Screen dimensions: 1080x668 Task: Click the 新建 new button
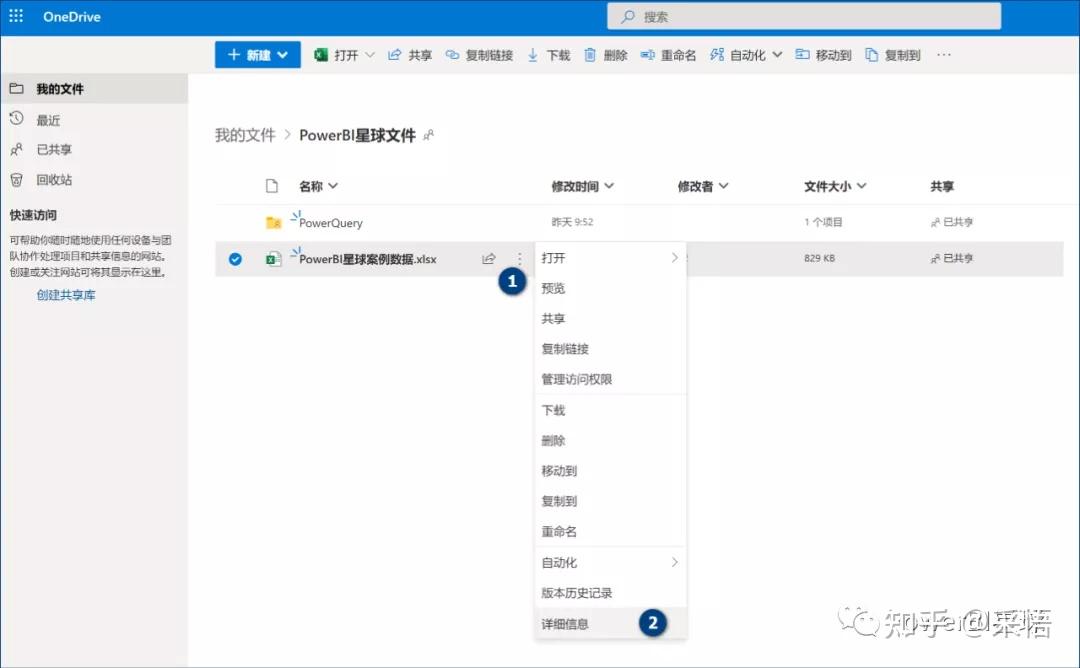(258, 55)
